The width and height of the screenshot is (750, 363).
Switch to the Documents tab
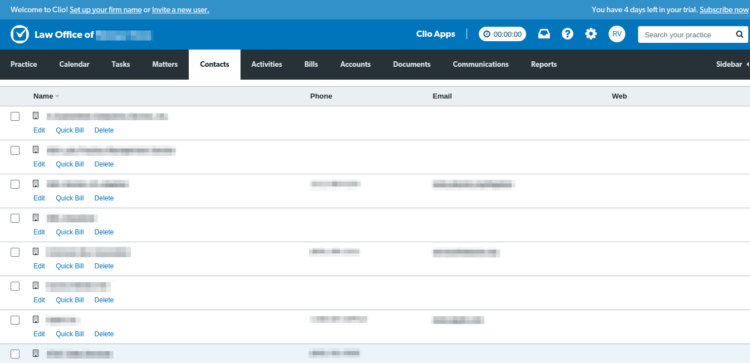pos(412,64)
